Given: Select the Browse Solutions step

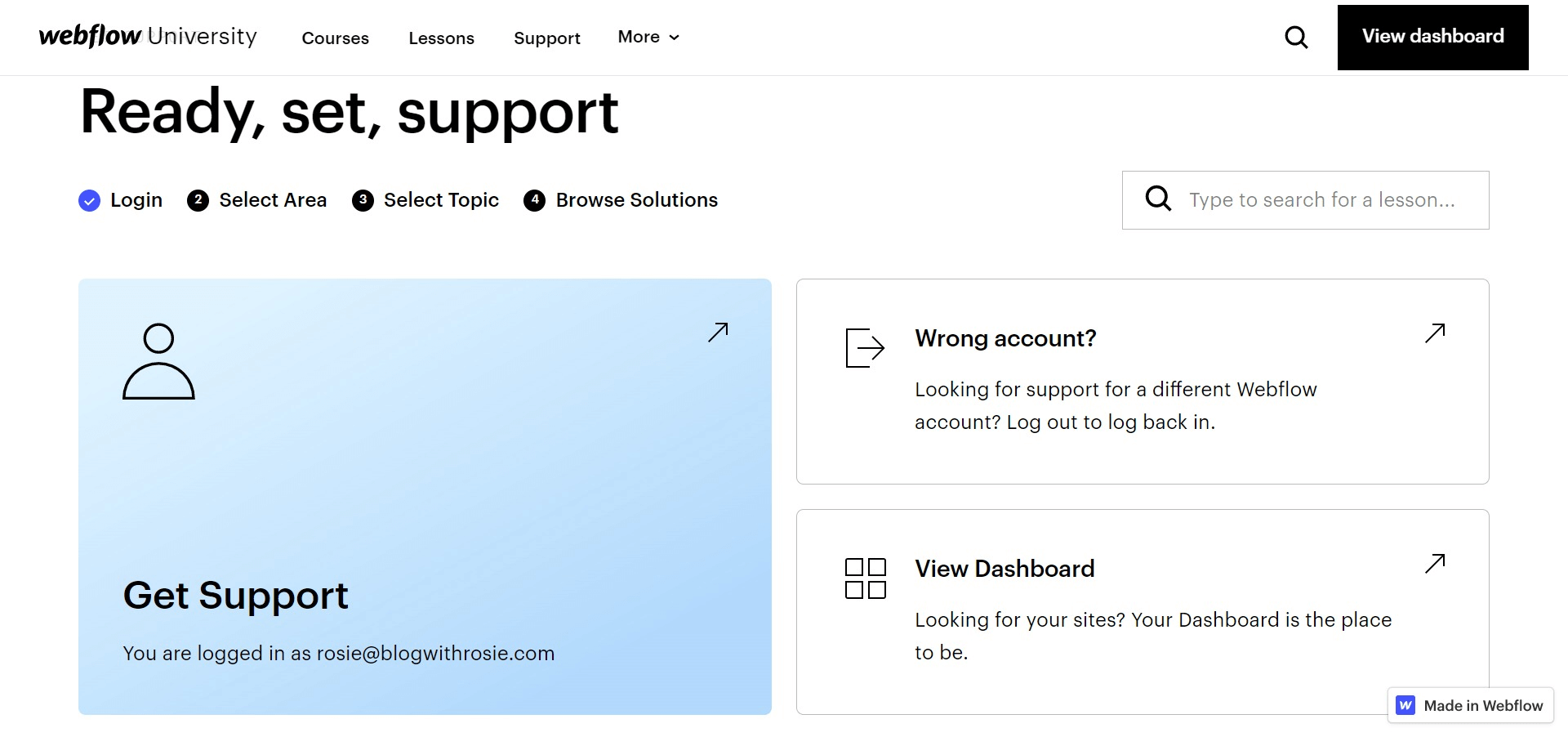Looking at the screenshot, I should point(637,200).
